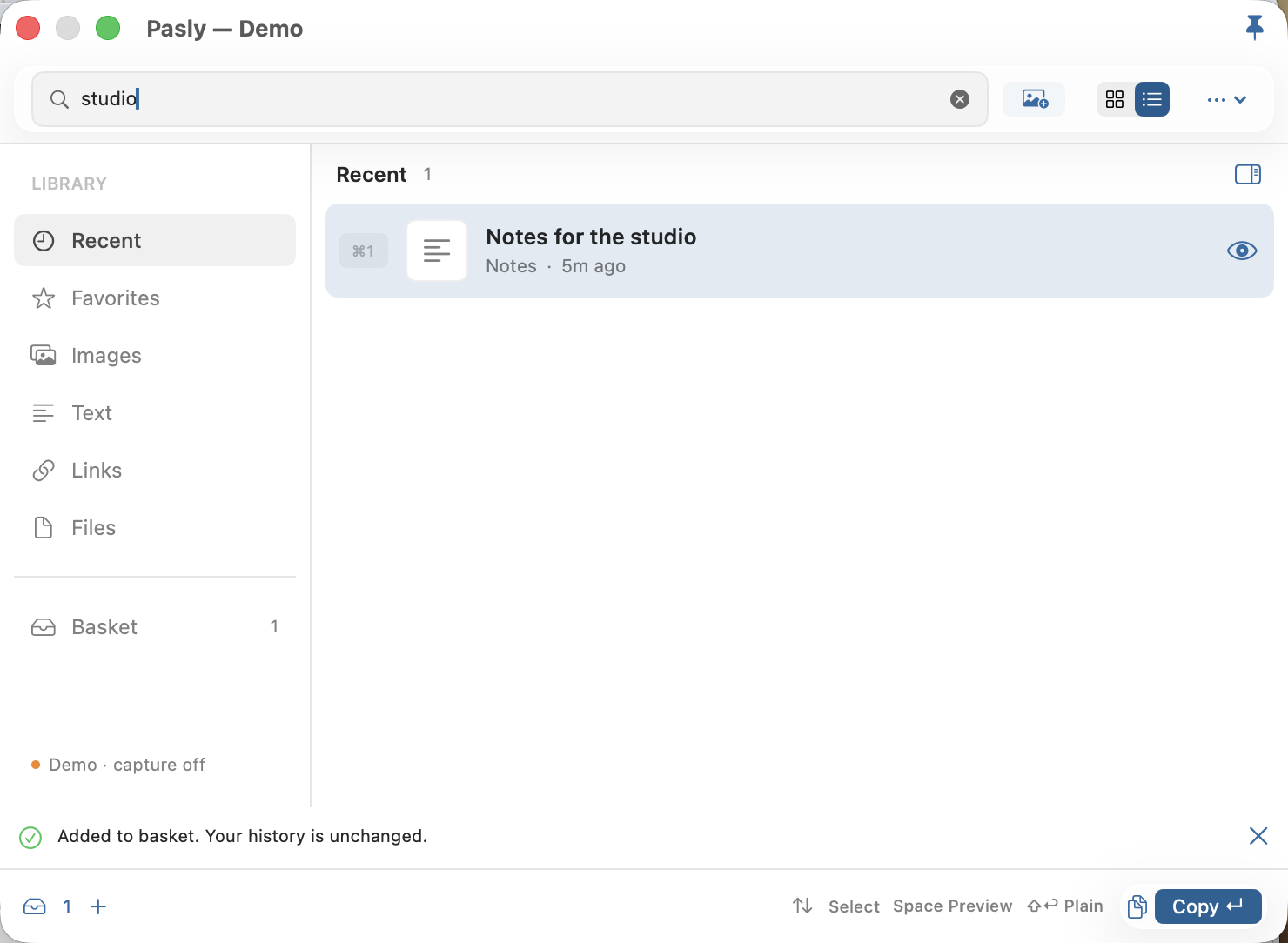The image size is (1288, 943).
Task: Open Recent in the library sidebar
Action: (155, 240)
